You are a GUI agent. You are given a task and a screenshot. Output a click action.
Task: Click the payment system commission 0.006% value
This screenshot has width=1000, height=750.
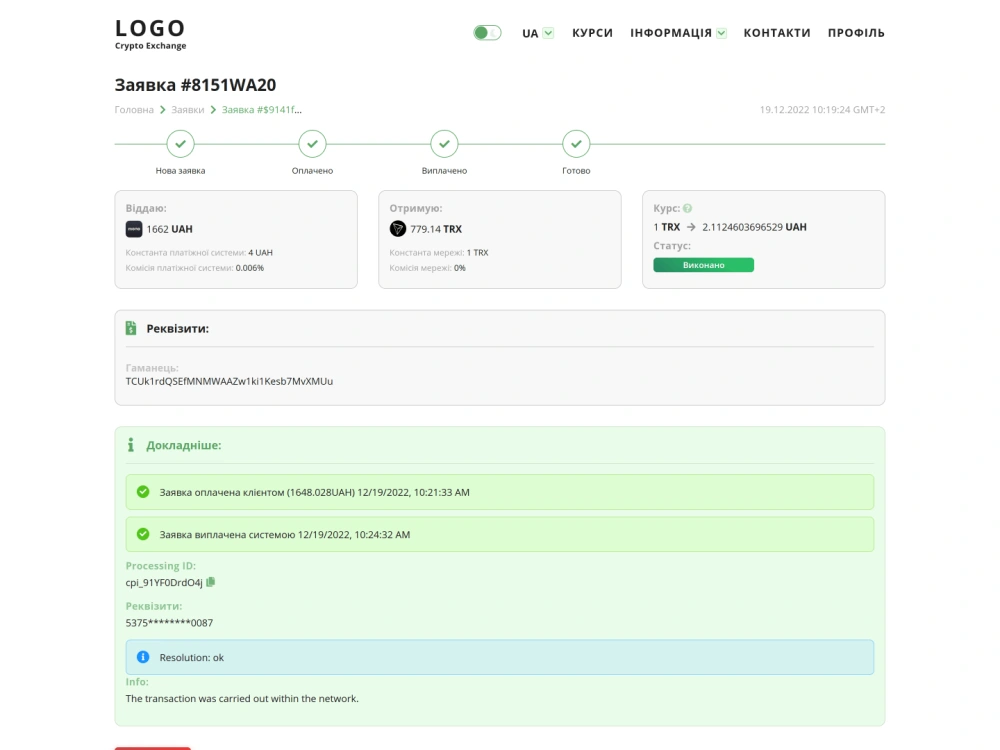pyautogui.click(x=249, y=268)
